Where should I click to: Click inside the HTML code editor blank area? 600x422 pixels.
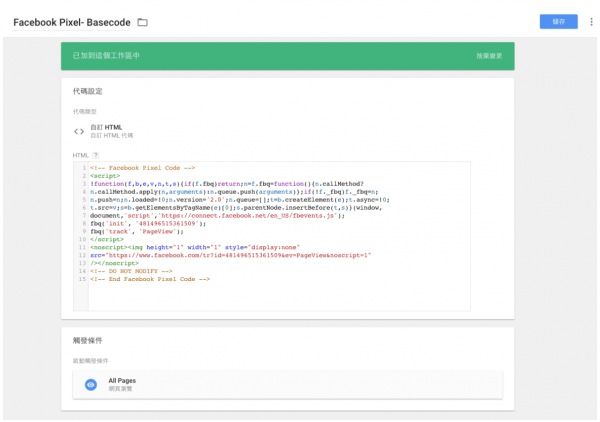pyautogui.click(x=279, y=297)
